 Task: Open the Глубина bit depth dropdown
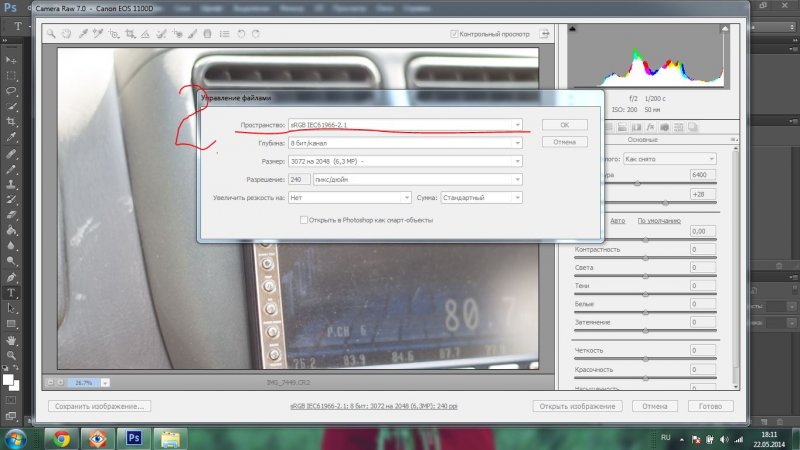(405, 143)
